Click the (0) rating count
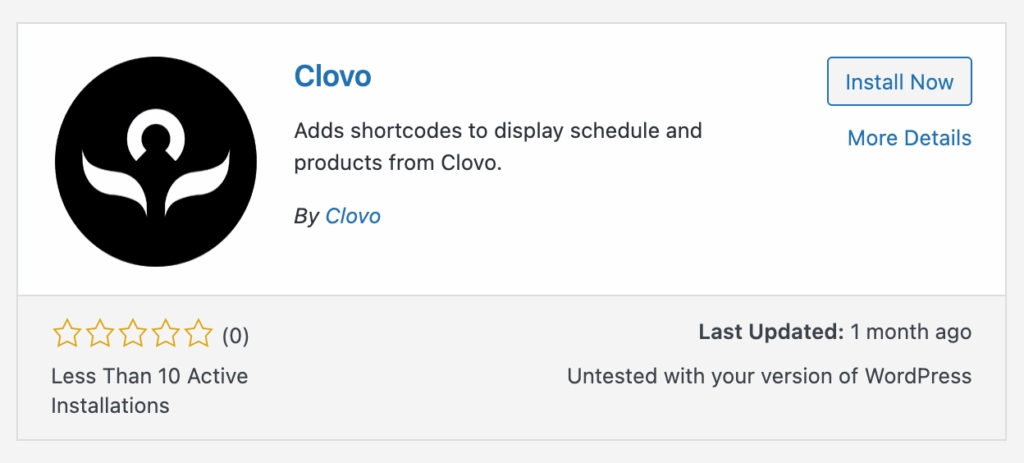Screen dimensions: 1024x463 [x=235, y=336]
